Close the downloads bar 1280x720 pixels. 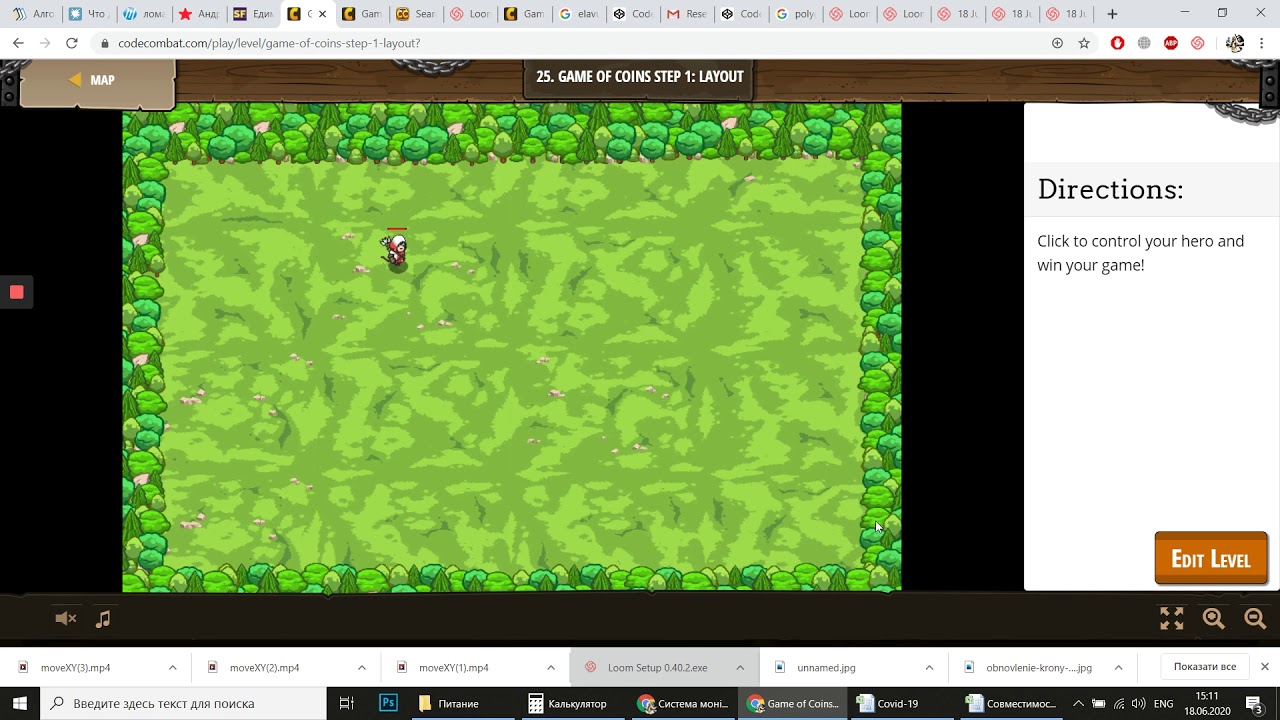click(x=1264, y=667)
